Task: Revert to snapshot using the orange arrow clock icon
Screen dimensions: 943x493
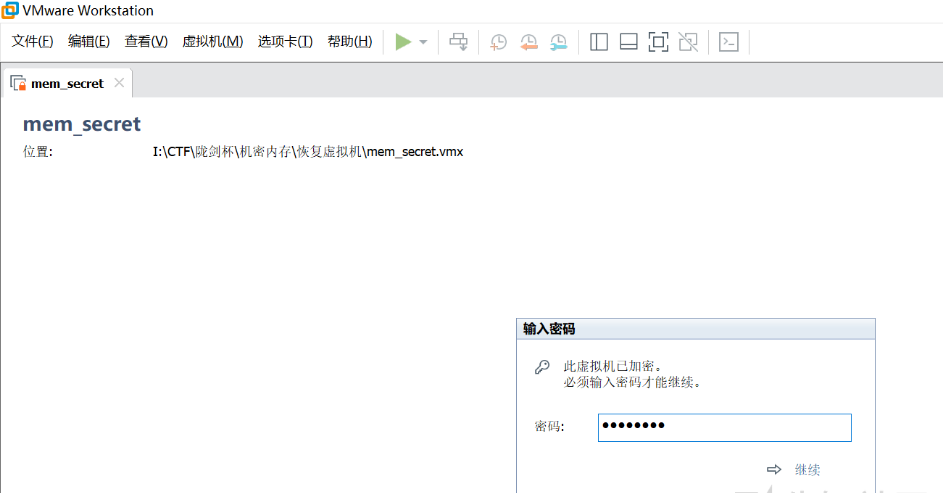Action: 529,42
